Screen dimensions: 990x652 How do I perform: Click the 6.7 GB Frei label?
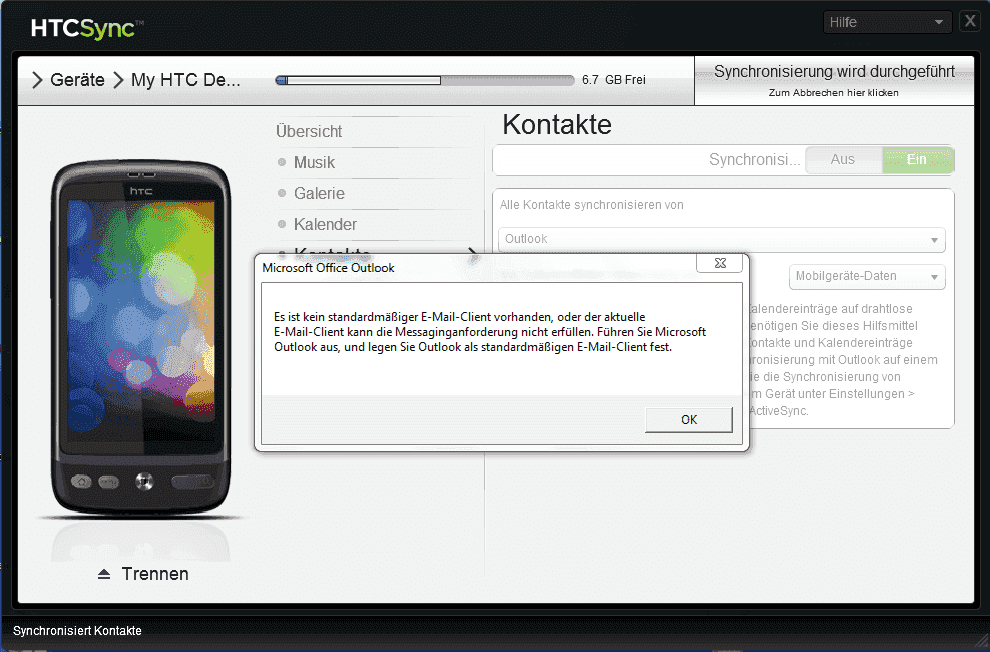[614, 80]
